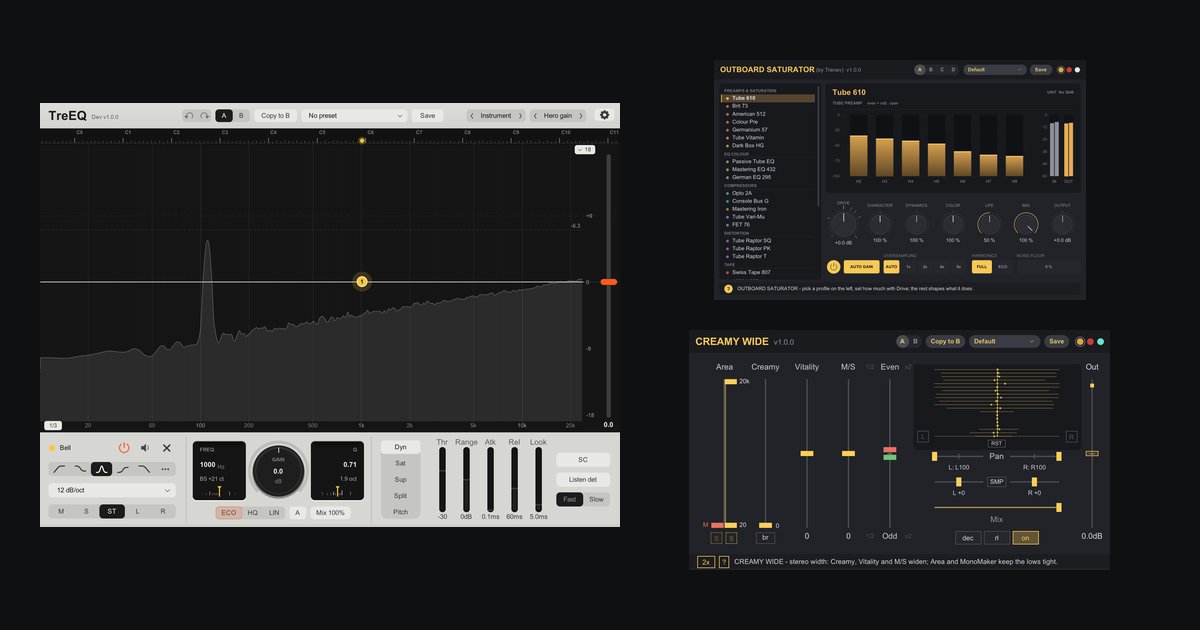1200x630 pixels.
Task: Previous Hero gain arrow in TreEQ
Action: point(535,116)
